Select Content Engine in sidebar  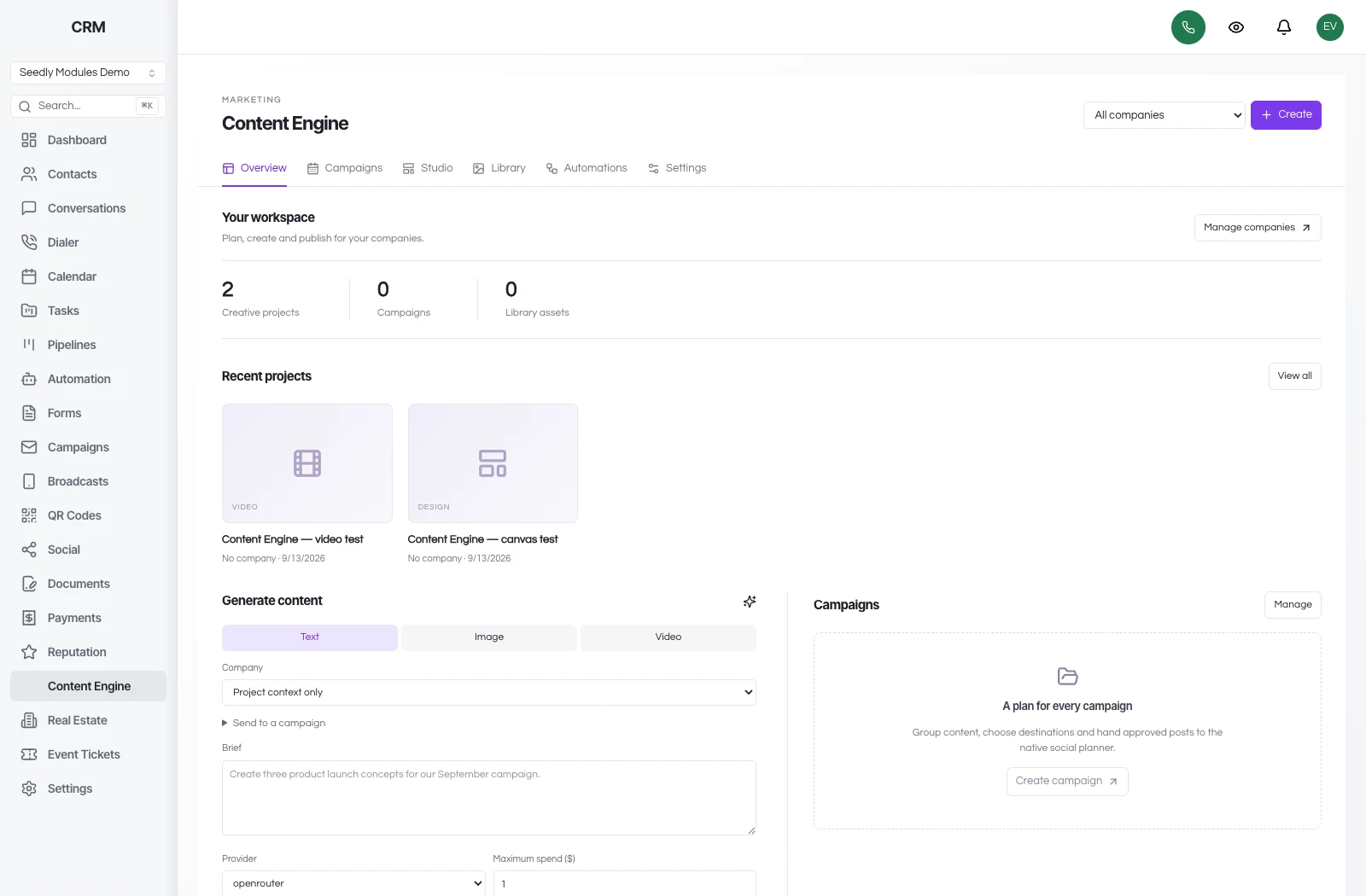pyautogui.click(x=88, y=686)
